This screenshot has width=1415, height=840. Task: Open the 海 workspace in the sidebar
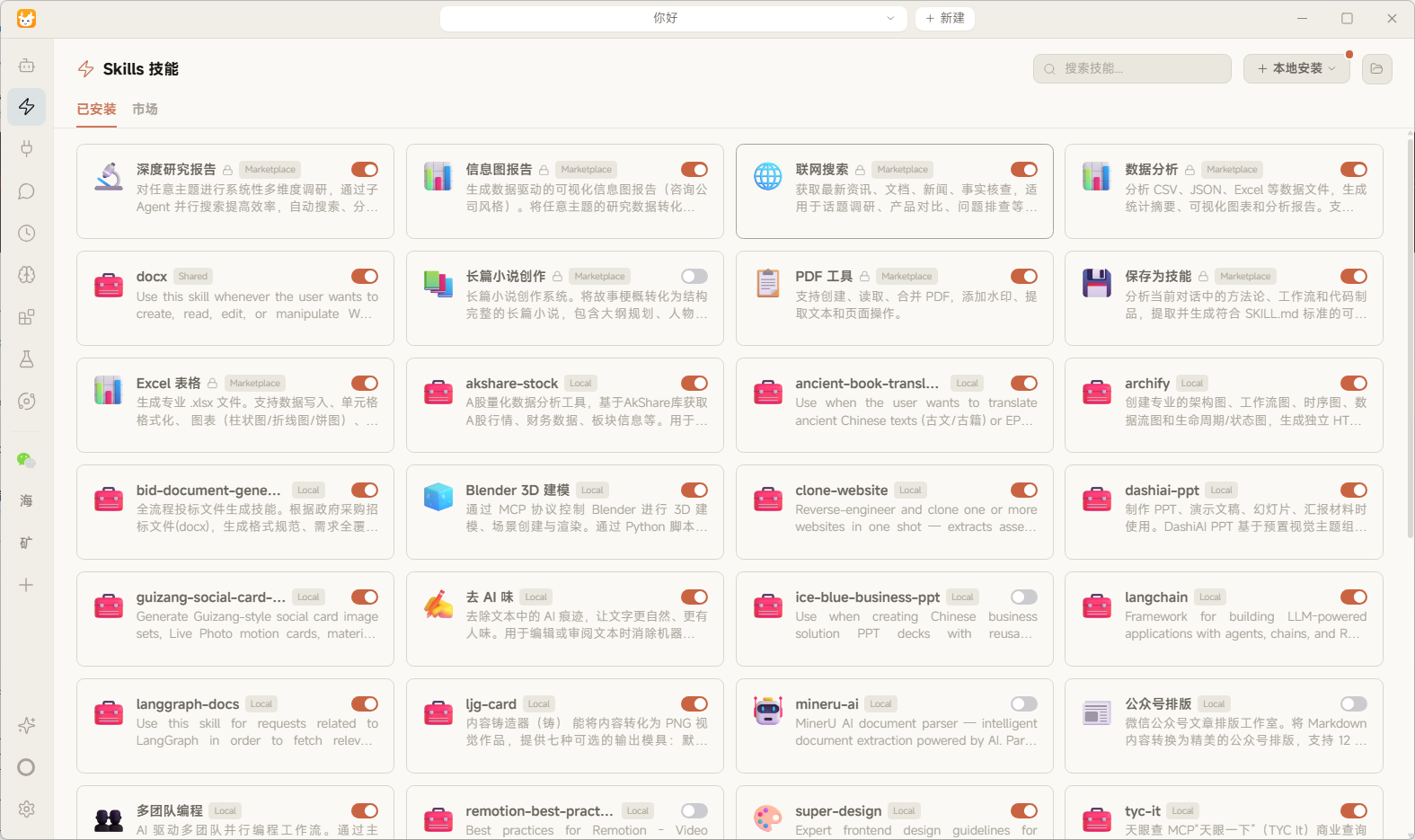click(27, 501)
